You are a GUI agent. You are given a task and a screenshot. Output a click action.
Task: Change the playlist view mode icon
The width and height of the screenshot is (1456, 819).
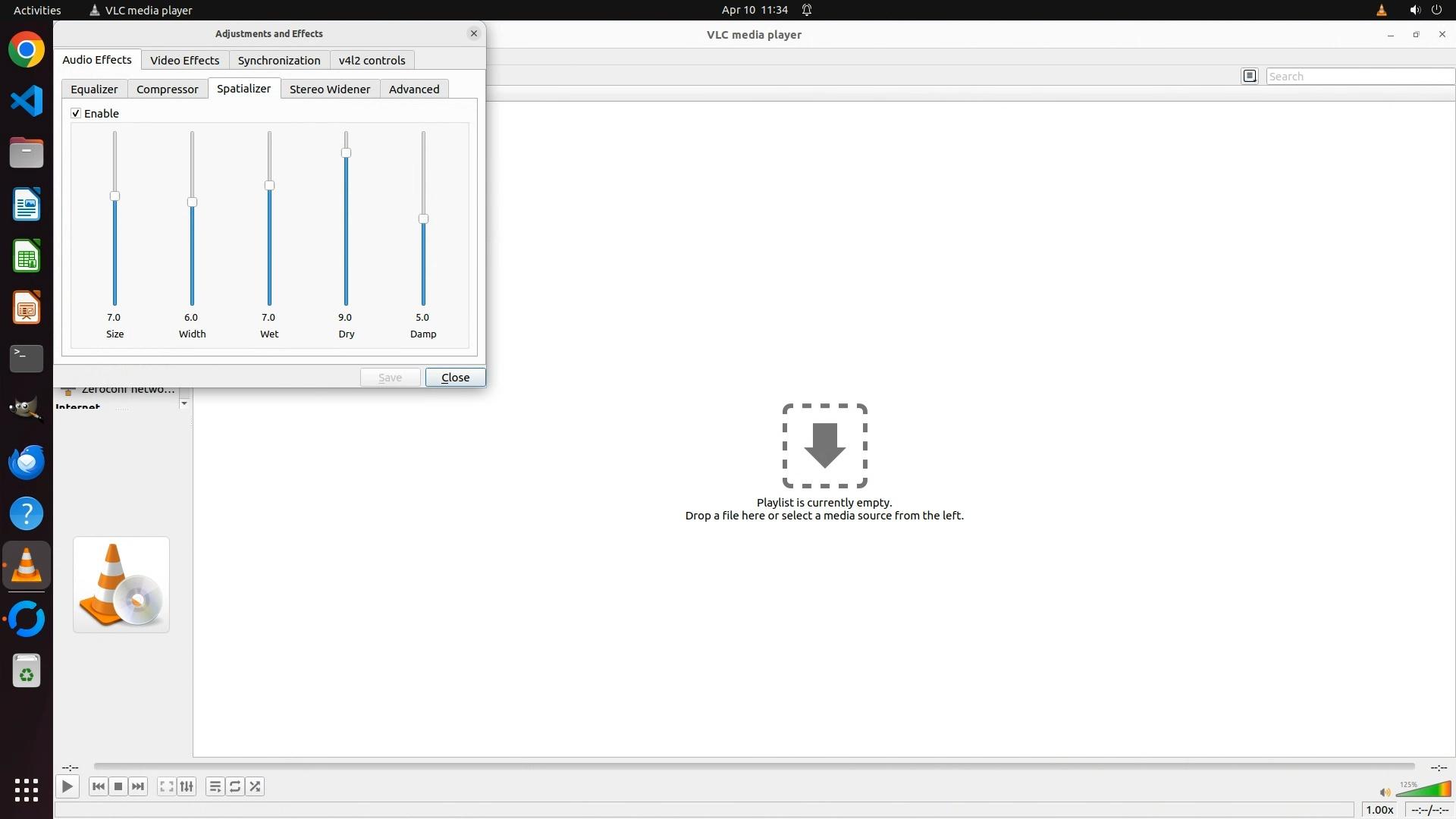click(x=1250, y=76)
